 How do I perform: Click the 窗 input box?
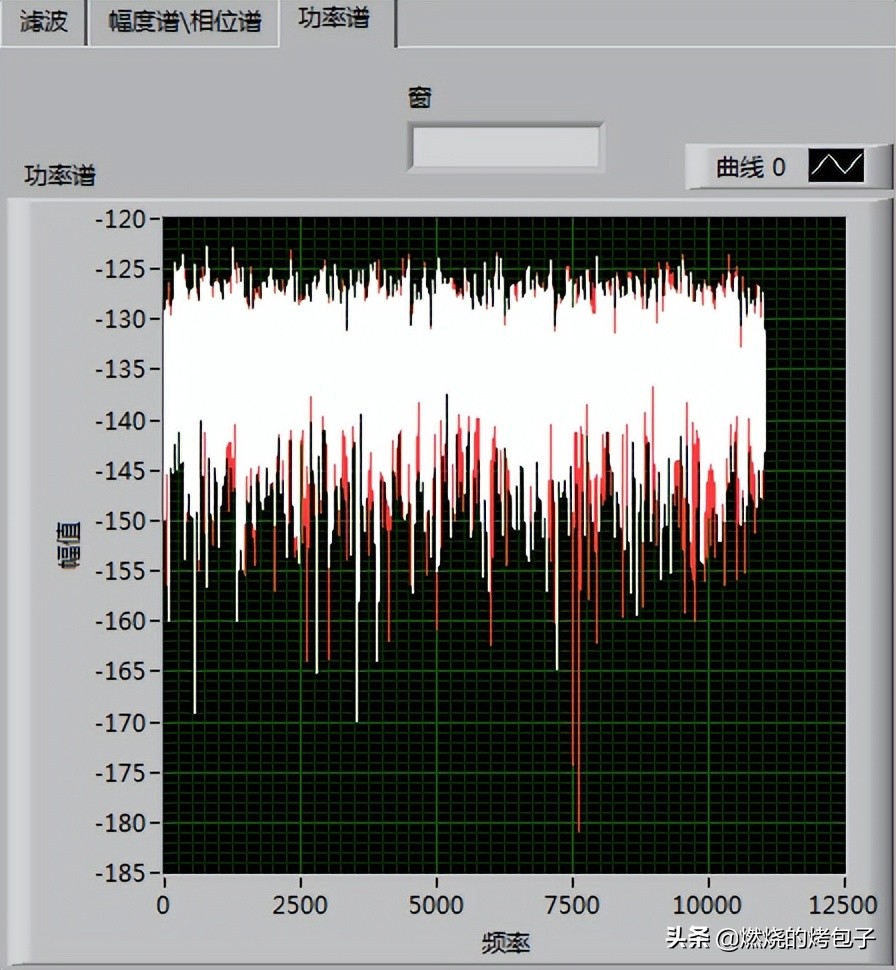(505, 148)
